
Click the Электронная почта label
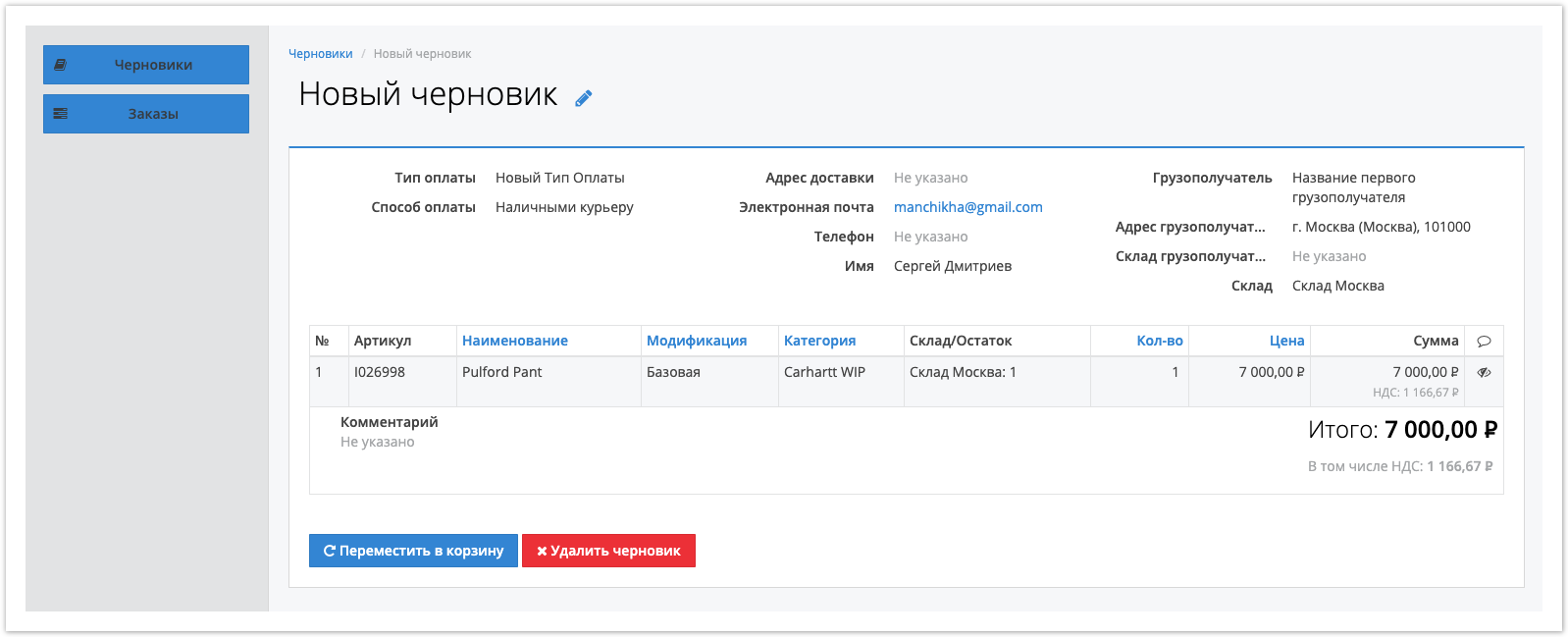[806, 207]
